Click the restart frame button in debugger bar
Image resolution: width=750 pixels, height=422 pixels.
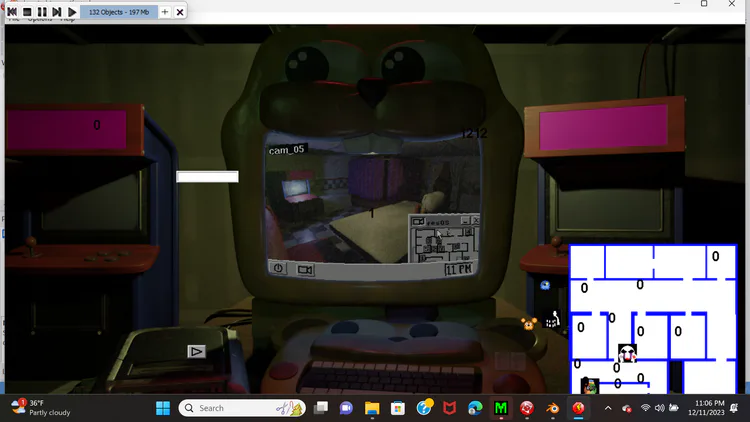(12, 12)
